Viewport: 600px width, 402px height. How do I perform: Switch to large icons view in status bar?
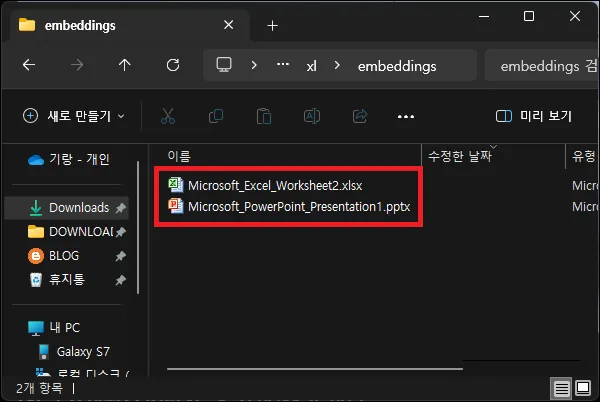(583, 388)
